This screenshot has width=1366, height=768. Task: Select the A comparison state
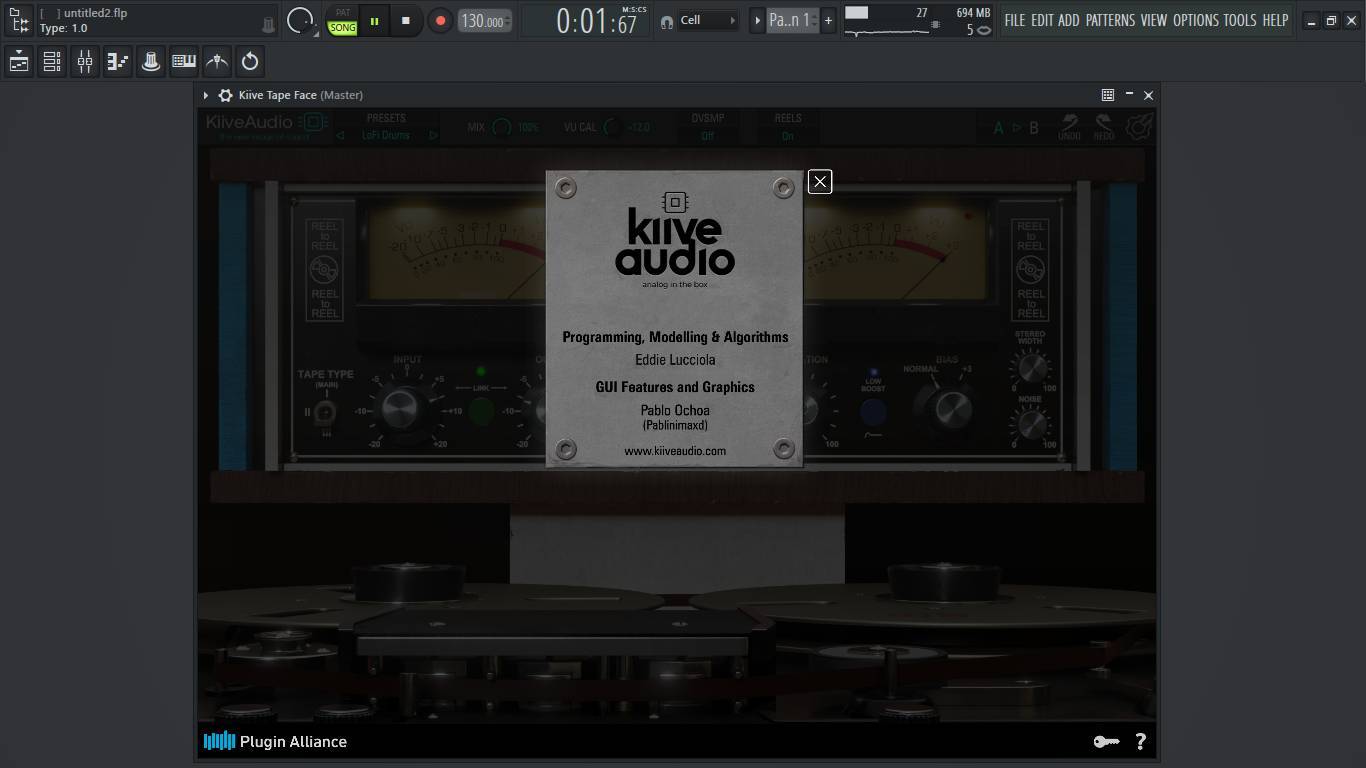coord(998,128)
